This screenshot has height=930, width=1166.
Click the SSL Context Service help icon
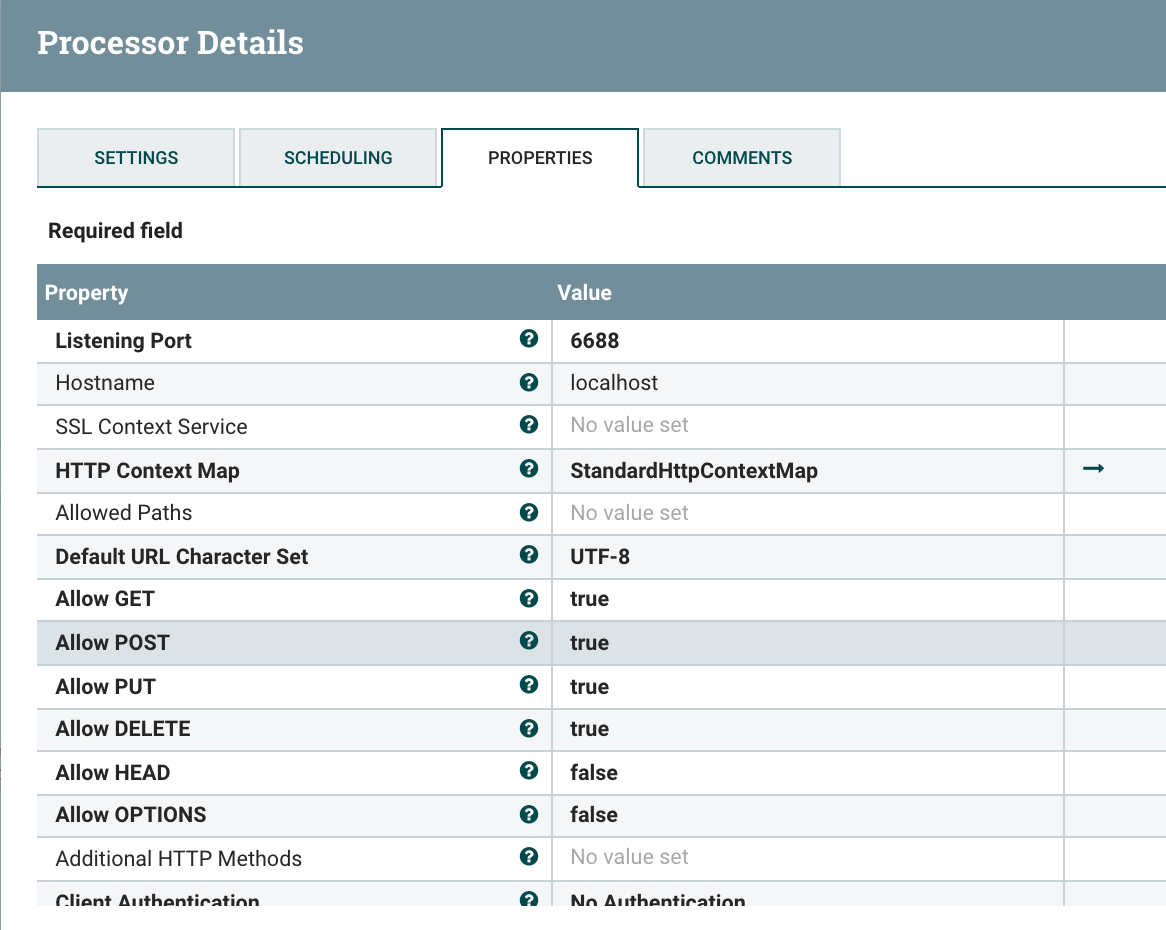(528, 425)
